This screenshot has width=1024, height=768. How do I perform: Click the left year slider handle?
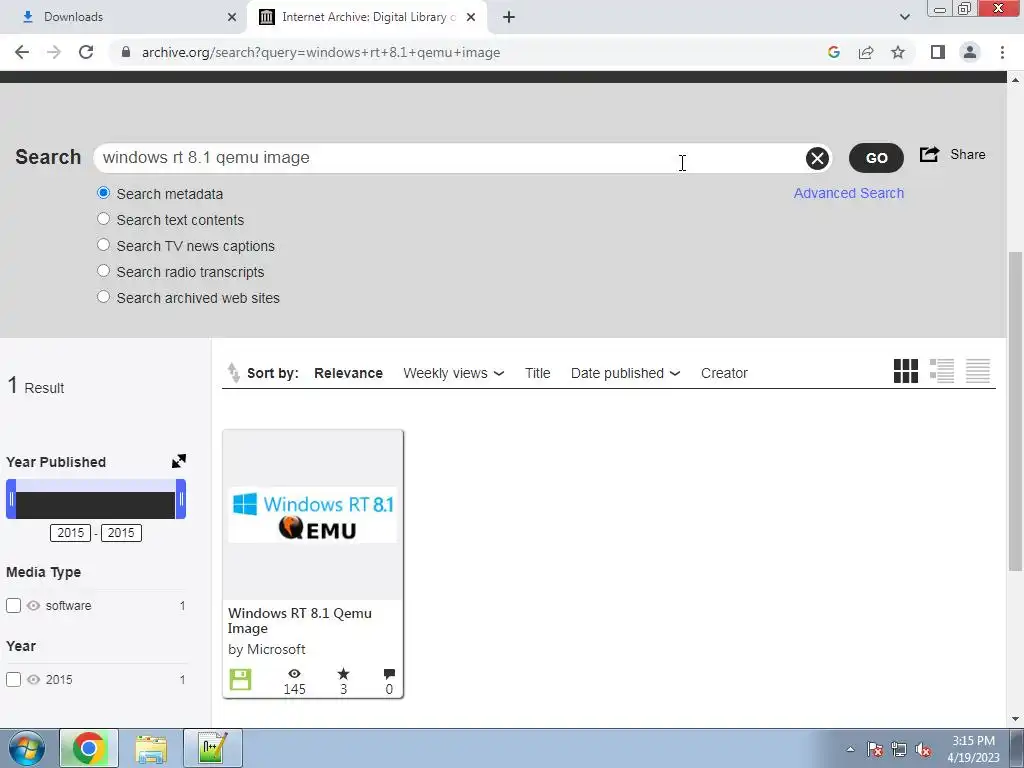[11, 499]
